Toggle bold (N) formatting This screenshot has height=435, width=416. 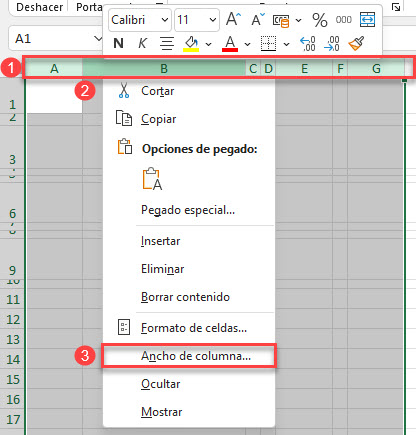[118, 43]
